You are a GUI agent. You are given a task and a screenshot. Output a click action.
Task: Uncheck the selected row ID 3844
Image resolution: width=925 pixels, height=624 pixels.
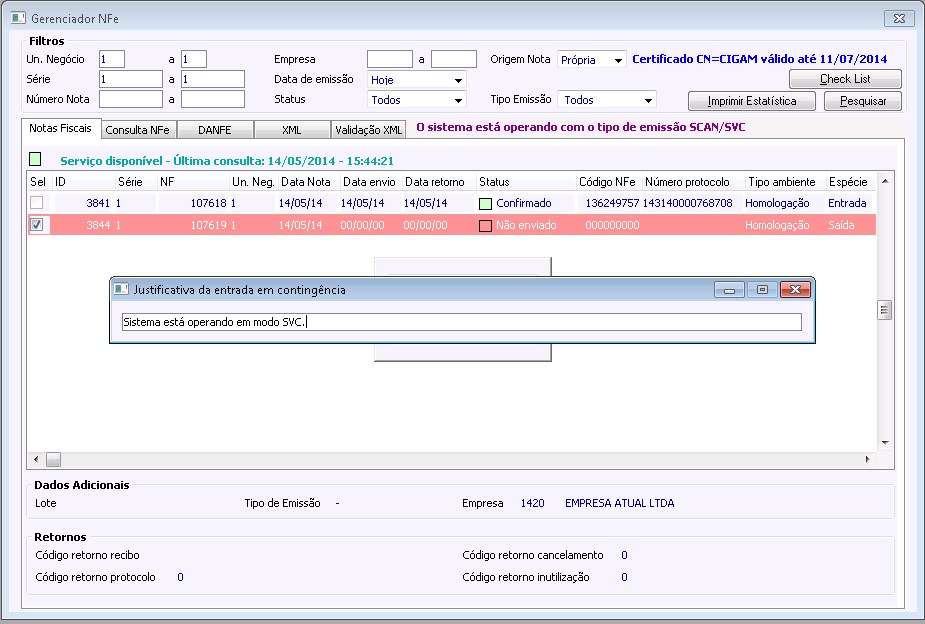click(37, 226)
